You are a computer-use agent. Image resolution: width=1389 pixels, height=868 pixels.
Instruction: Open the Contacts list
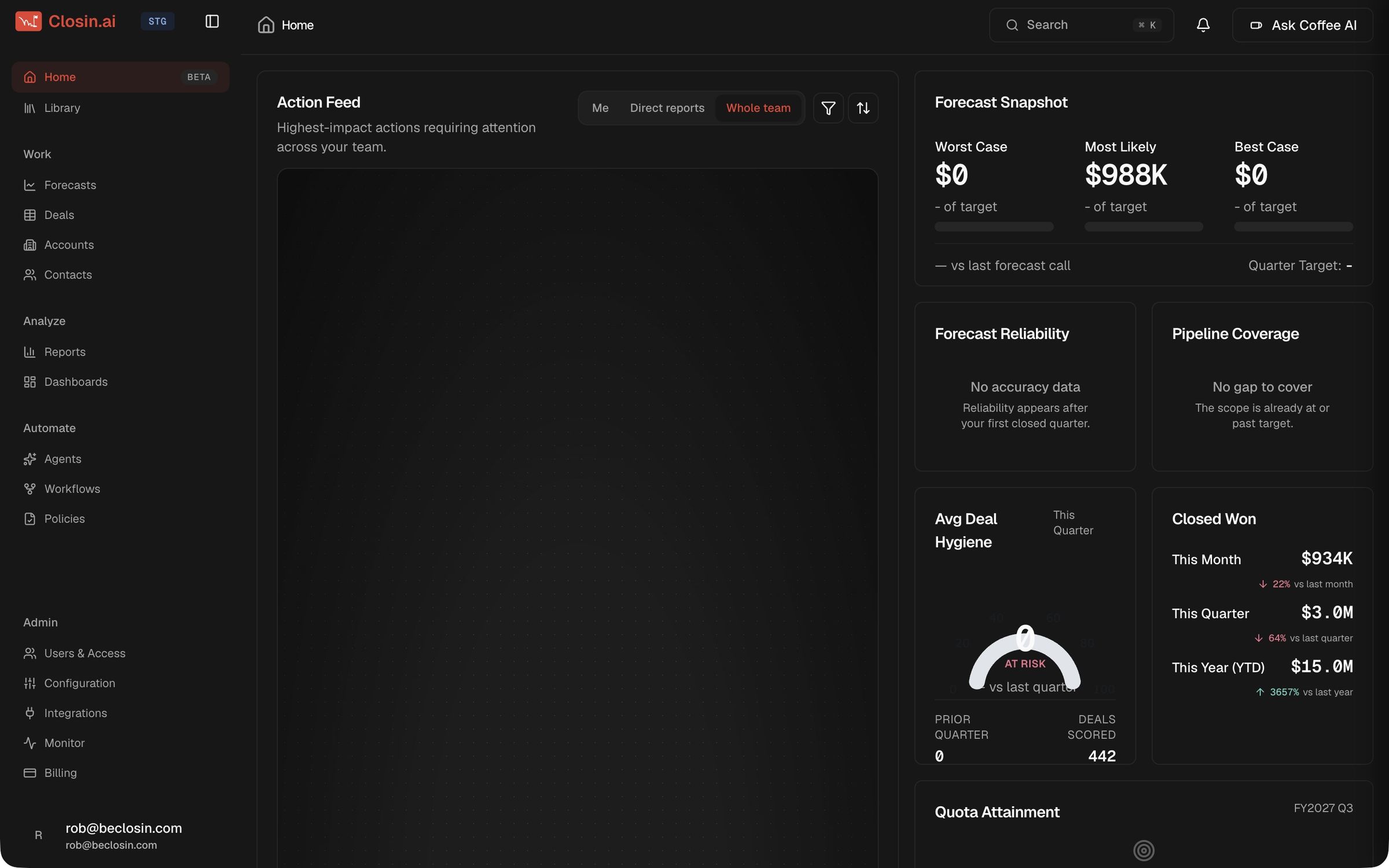coord(120,275)
